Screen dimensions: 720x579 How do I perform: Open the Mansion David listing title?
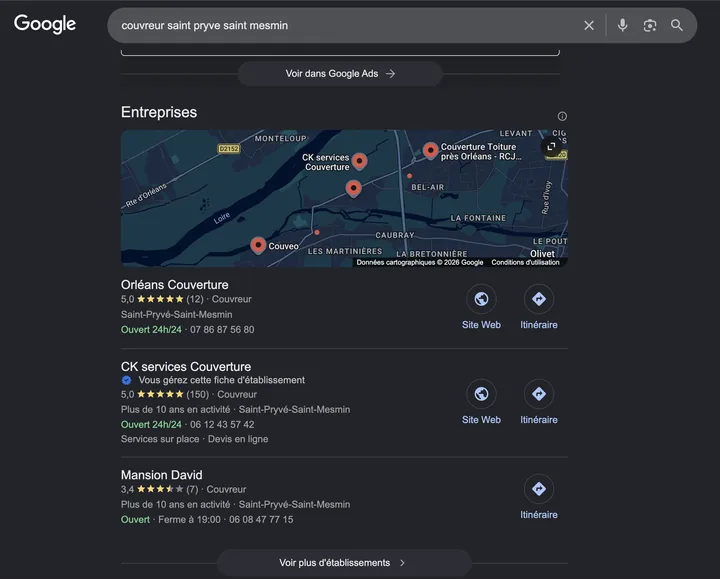click(162, 475)
